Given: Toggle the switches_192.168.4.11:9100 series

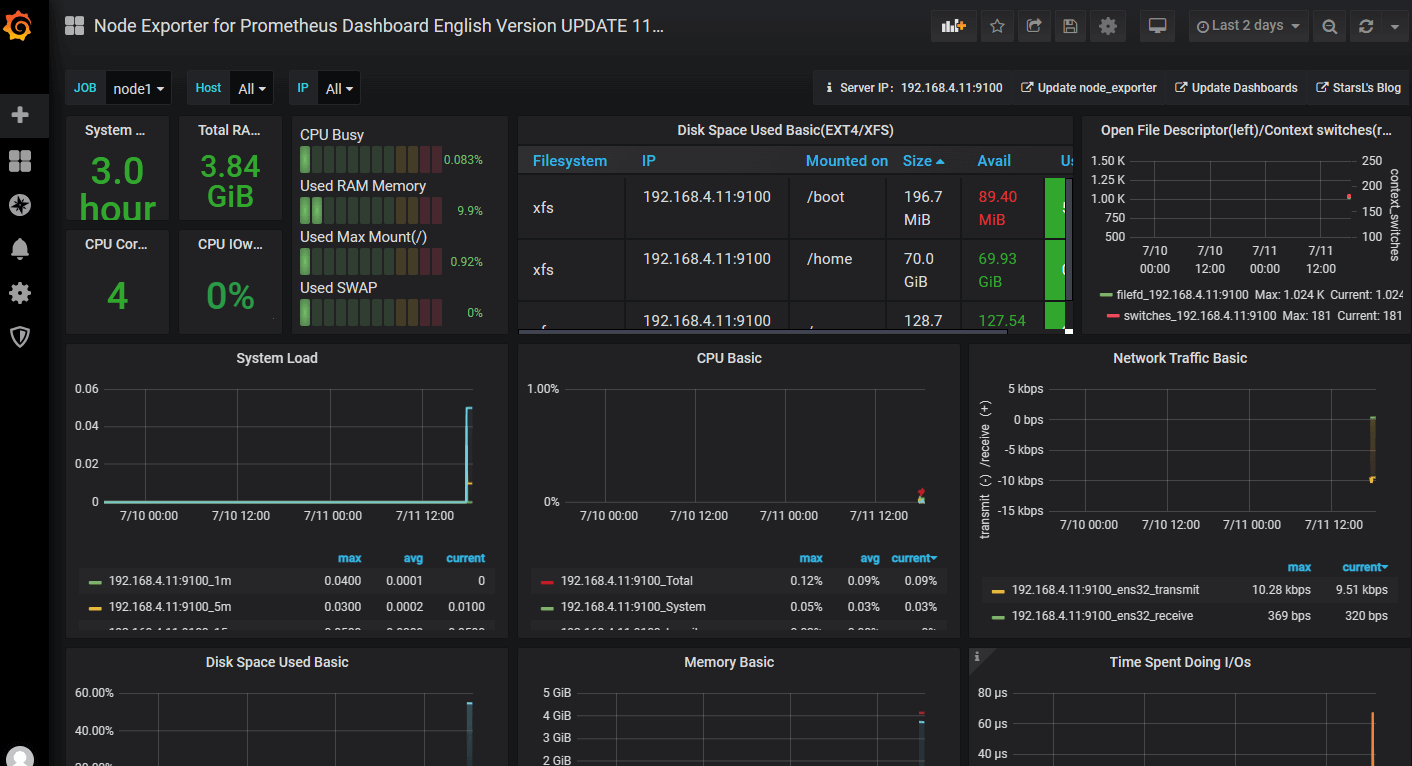Looking at the screenshot, I should click(1200, 316).
